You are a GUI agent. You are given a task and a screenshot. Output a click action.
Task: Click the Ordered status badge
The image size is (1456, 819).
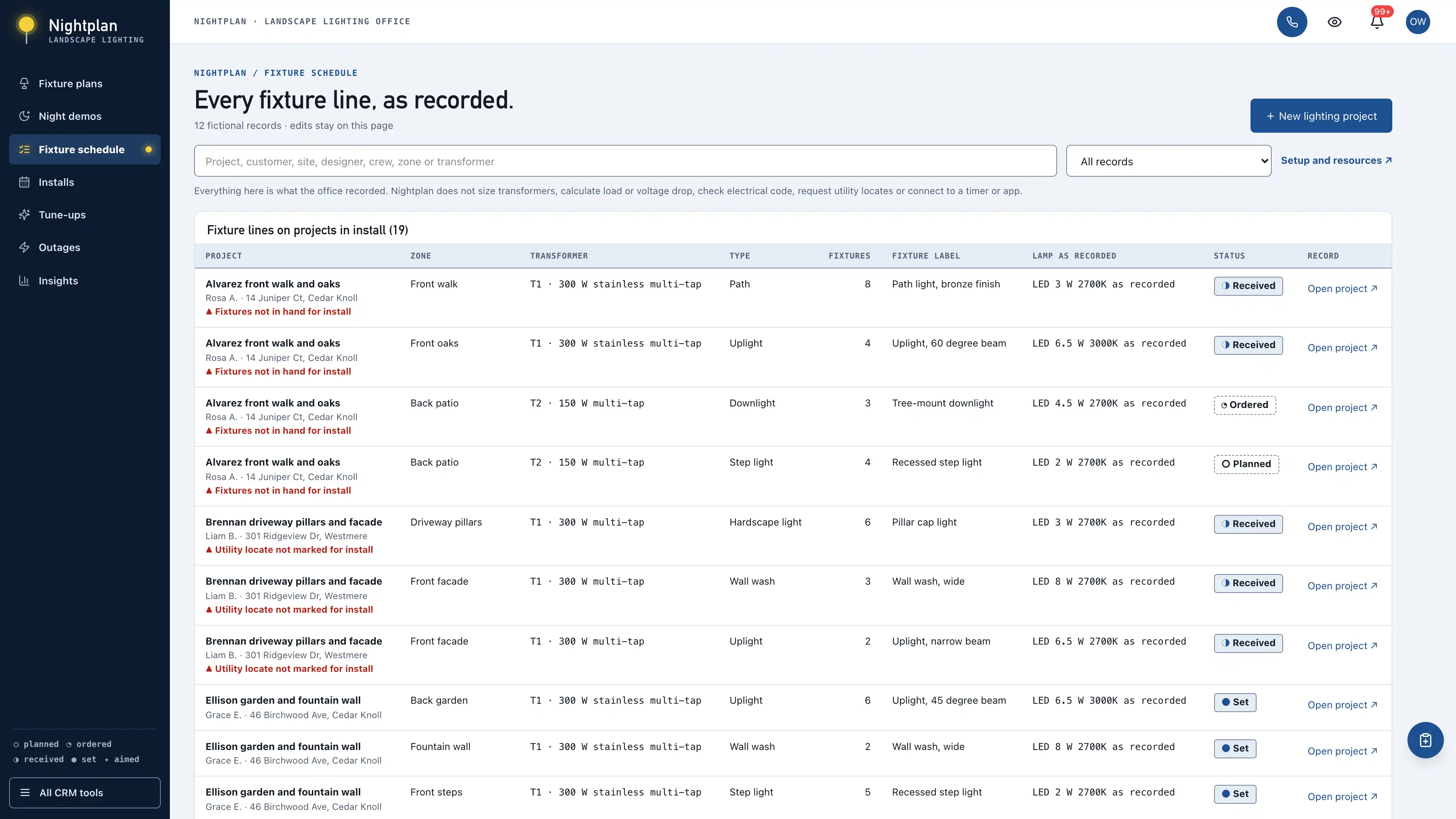pos(1244,405)
